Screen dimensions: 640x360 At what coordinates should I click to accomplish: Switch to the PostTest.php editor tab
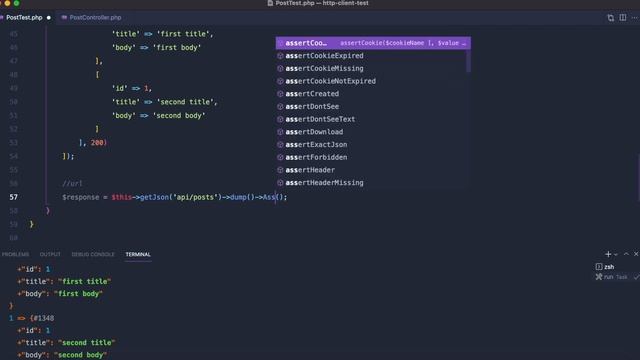coord(24,18)
